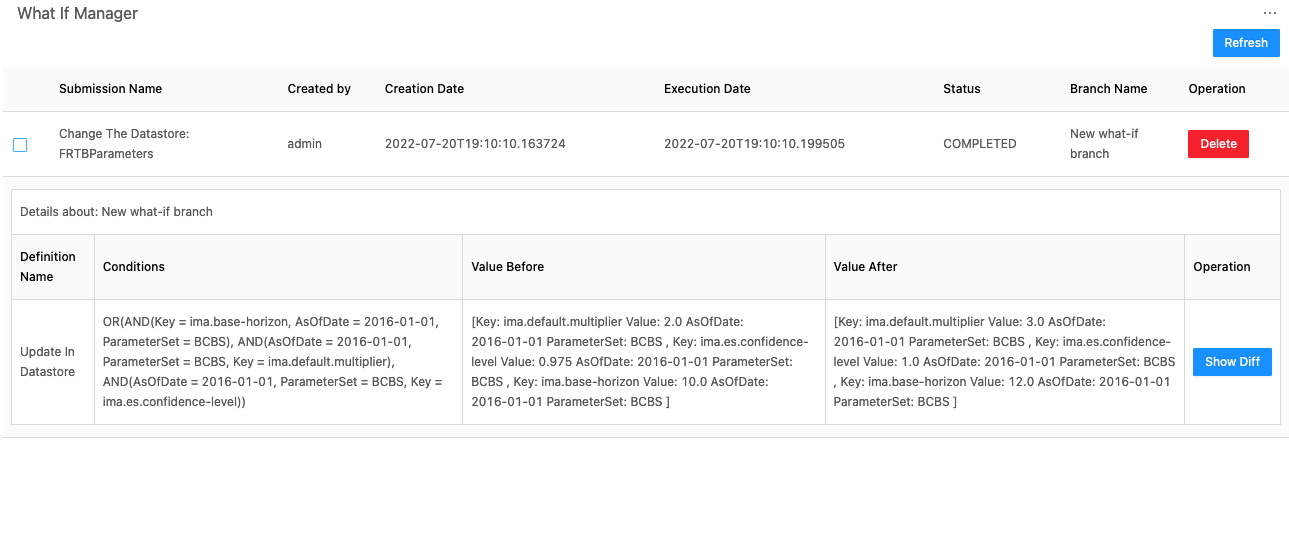
Task: Select the Creation Date column header
Action: pos(424,89)
